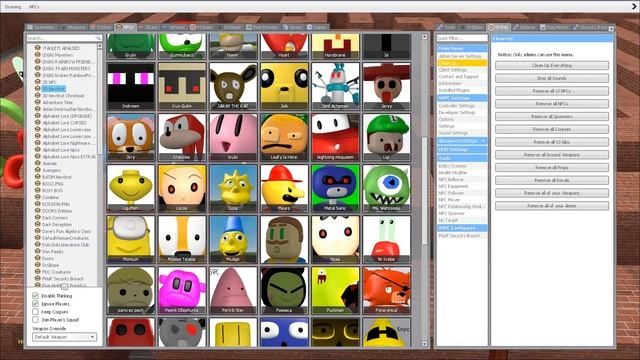Click Remove all Ground Weapons button
Screen dimensions: 640x360
[552, 155]
